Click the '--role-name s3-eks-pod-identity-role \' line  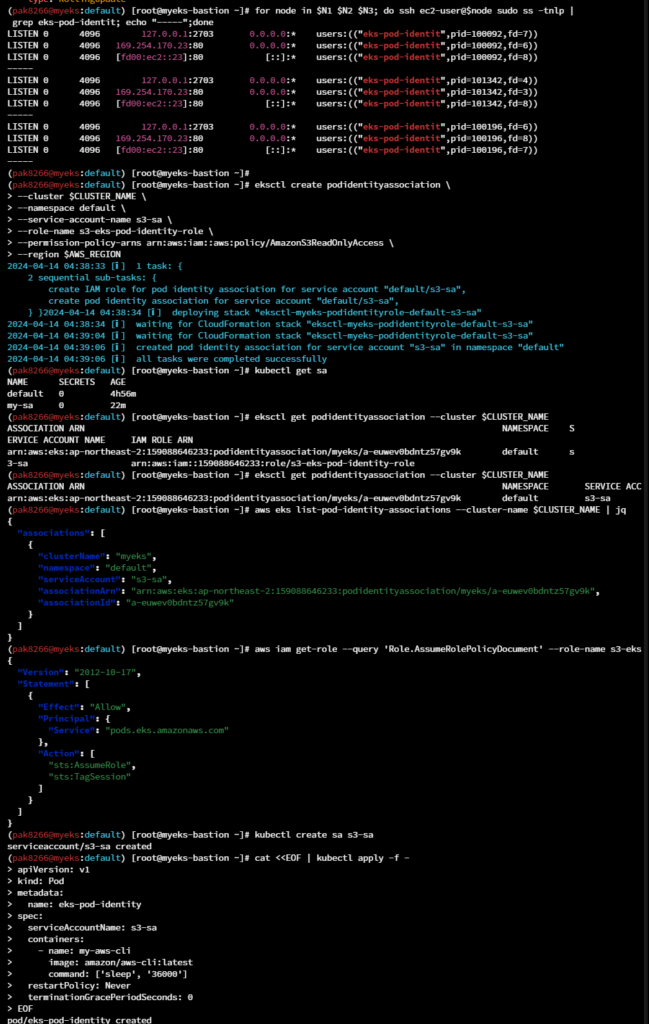(x=115, y=231)
